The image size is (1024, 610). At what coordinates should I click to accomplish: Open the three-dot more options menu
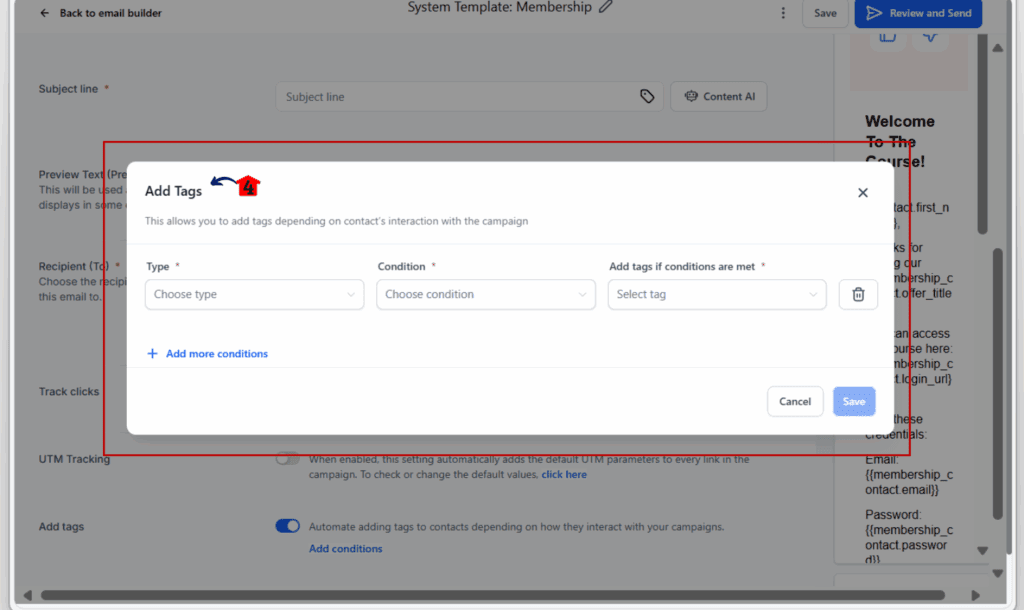(783, 13)
